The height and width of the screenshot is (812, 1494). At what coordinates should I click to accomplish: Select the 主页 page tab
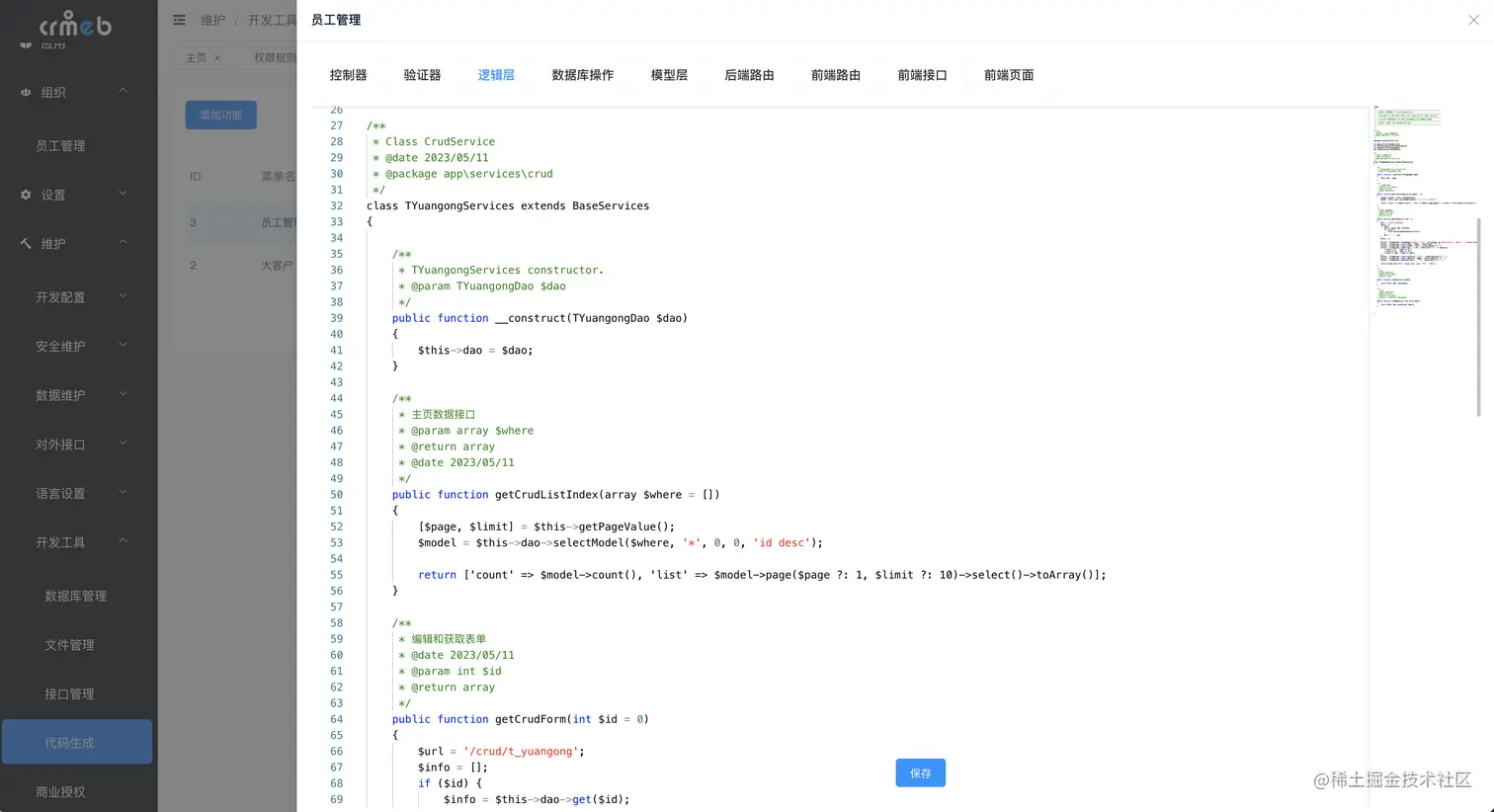coord(197,58)
